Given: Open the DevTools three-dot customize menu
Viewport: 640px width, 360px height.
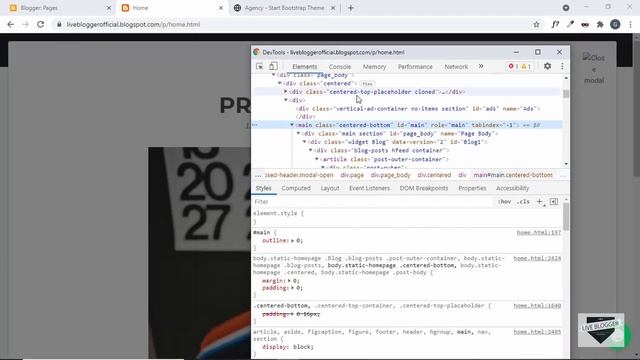Looking at the screenshot, I should [562, 66].
